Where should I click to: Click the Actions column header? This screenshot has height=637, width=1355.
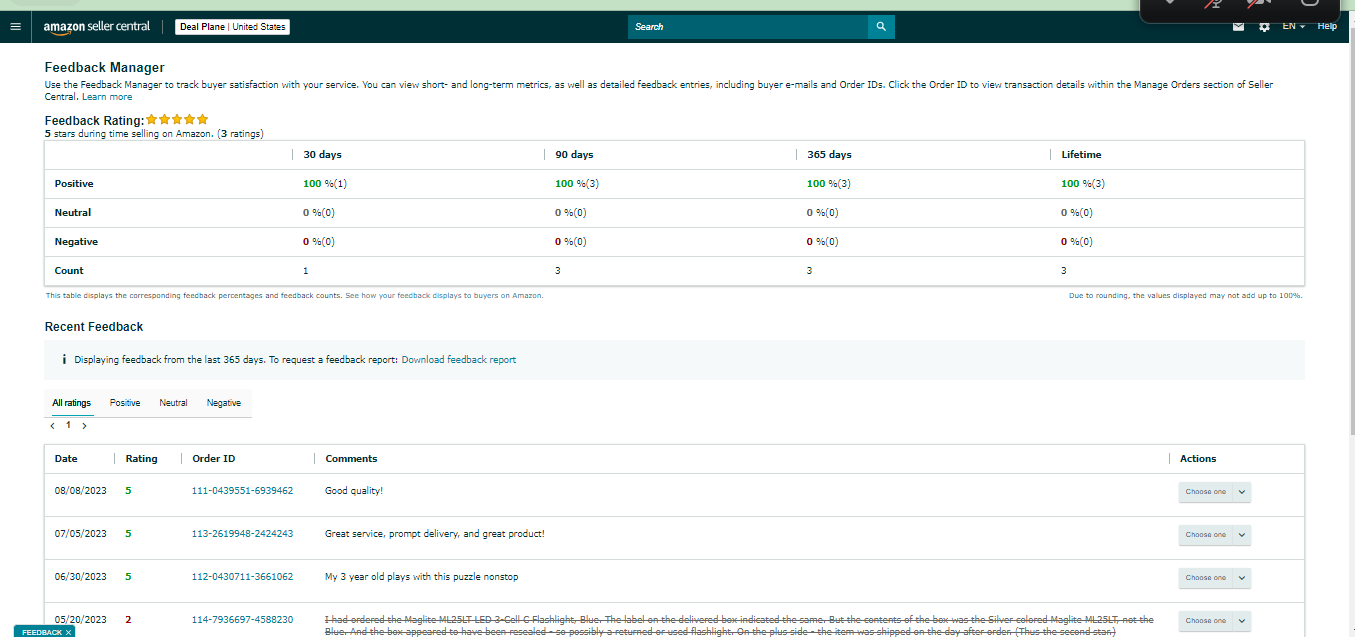coord(1198,459)
